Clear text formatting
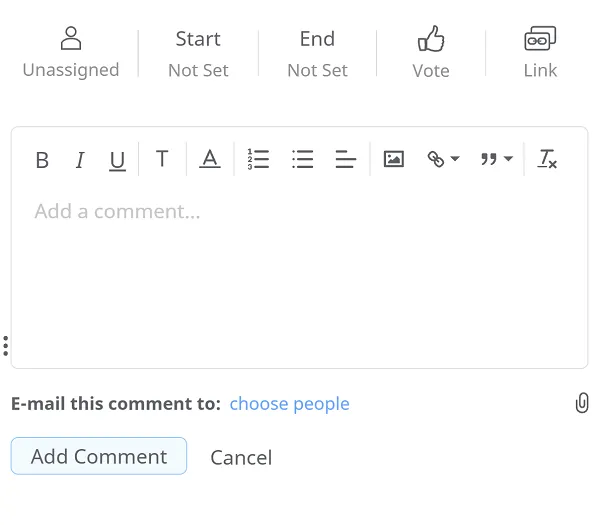The width and height of the screenshot is (600, 525). [x=547, y=159]
